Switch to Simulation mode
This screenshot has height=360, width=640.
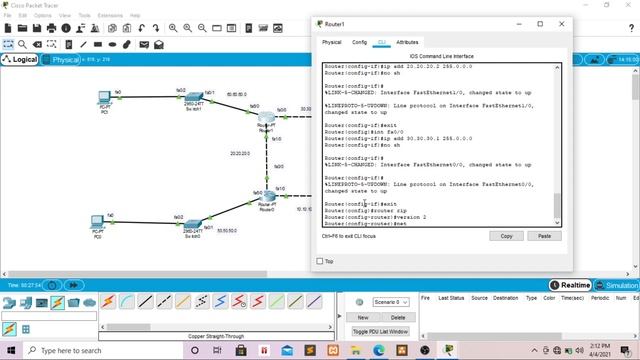[616, 285]
